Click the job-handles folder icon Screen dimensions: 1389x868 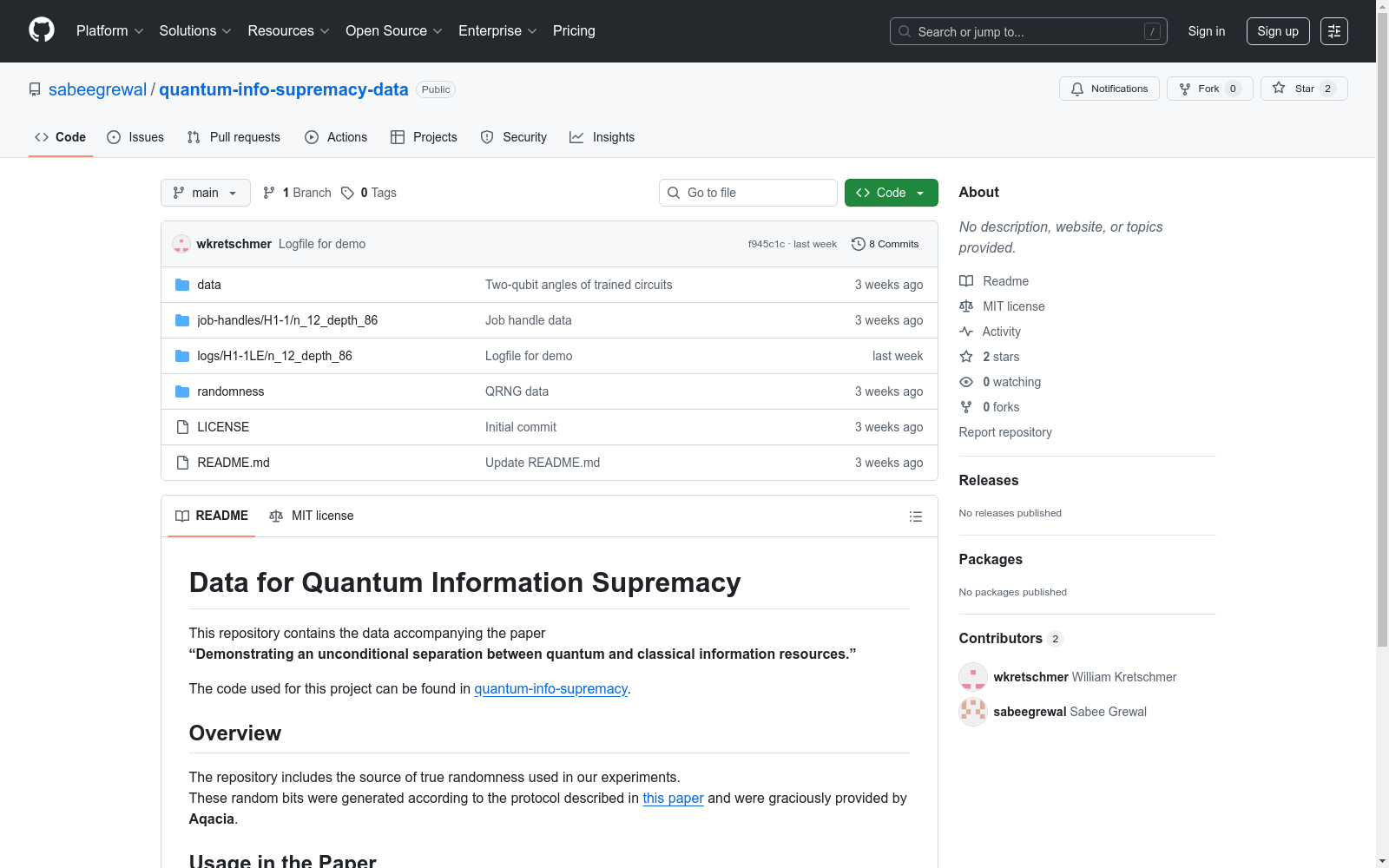pyautogui.click(x=182, y=320)
